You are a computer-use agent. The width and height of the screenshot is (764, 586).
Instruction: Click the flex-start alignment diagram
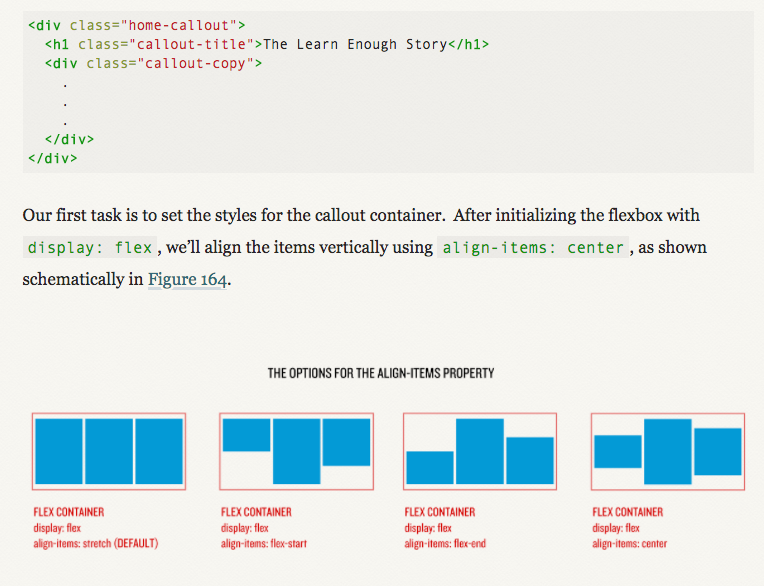296,451
